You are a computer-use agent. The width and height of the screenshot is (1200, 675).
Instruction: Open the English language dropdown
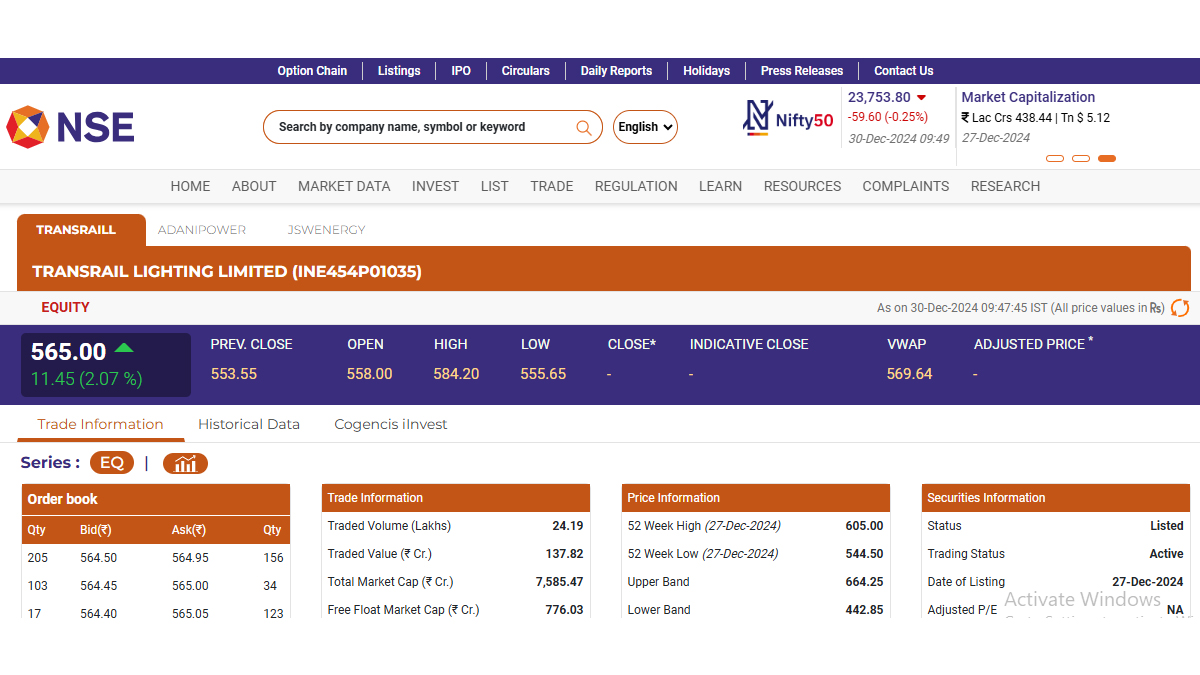(645, 127)
